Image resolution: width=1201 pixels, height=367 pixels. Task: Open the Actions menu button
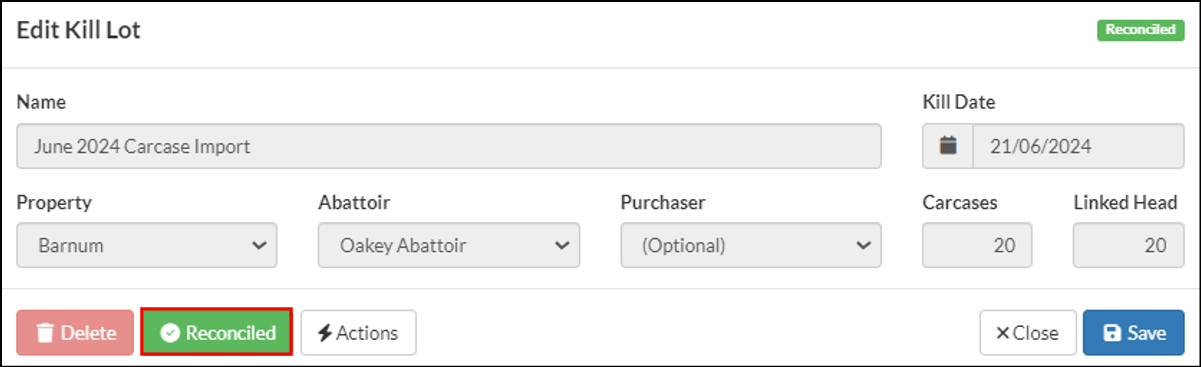tap(359, 333)
